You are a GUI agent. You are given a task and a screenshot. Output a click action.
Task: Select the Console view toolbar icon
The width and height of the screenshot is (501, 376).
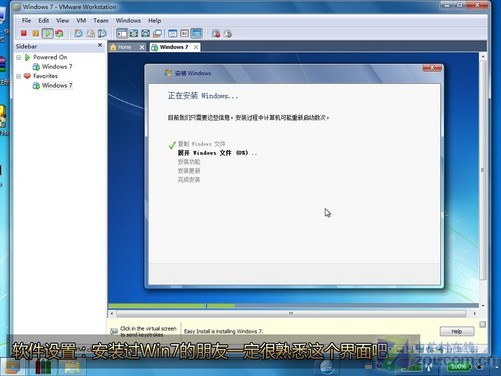point(196,33)
